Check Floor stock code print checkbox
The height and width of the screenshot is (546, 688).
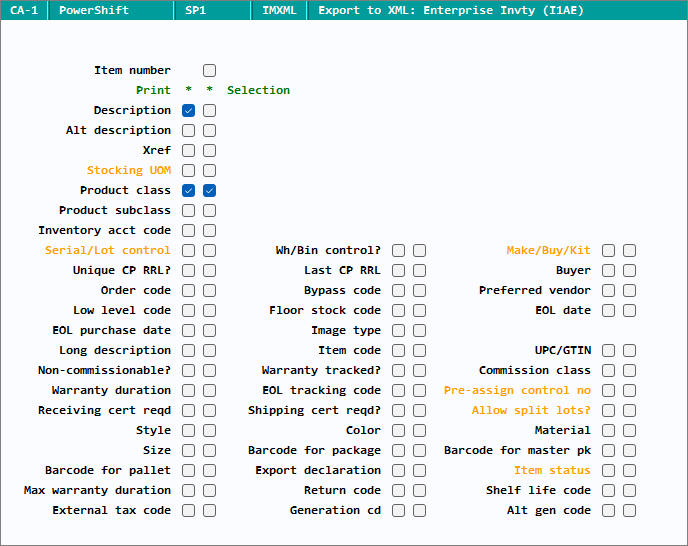point(398,310)
